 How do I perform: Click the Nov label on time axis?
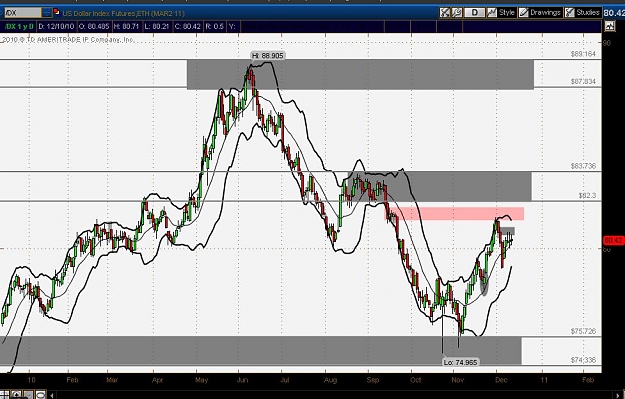click(458, 380)
